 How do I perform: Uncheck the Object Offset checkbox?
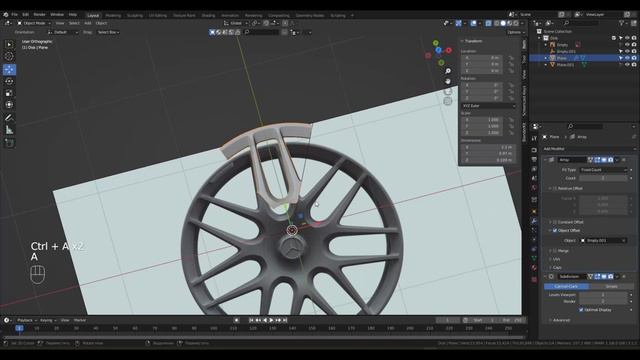tap(555, 231)
